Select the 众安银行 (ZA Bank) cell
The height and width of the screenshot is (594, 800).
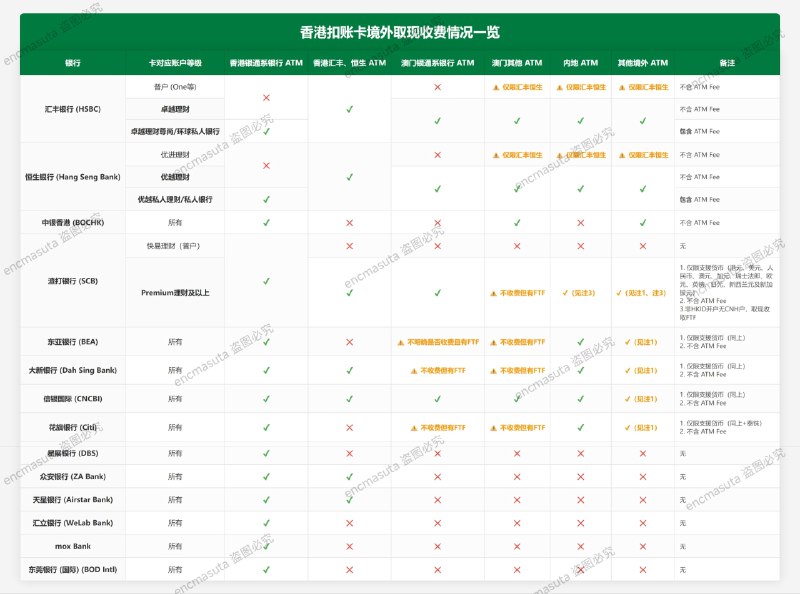(x=73, y=476)
